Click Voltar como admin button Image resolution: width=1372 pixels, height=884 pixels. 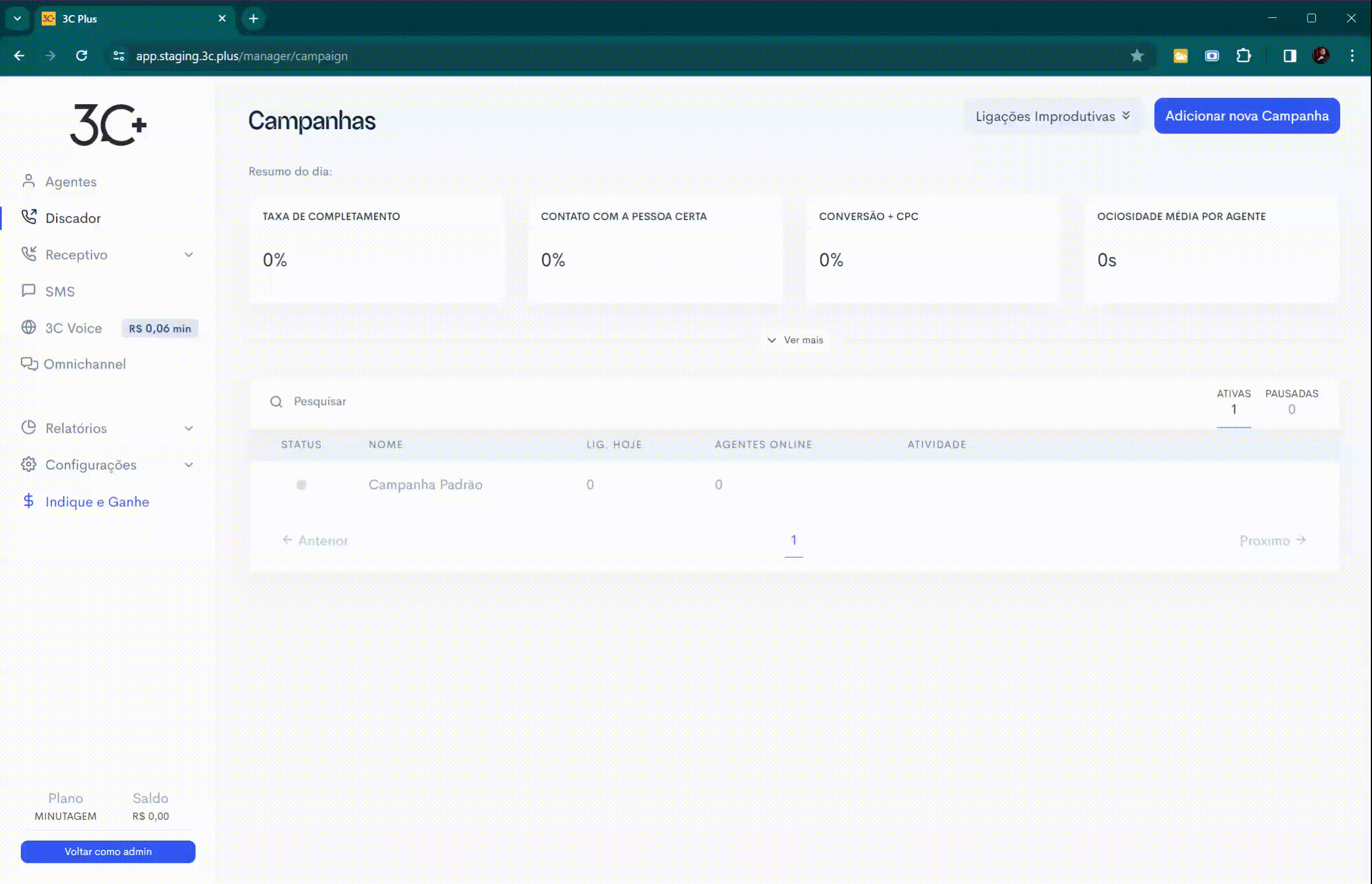pos(108,852)
